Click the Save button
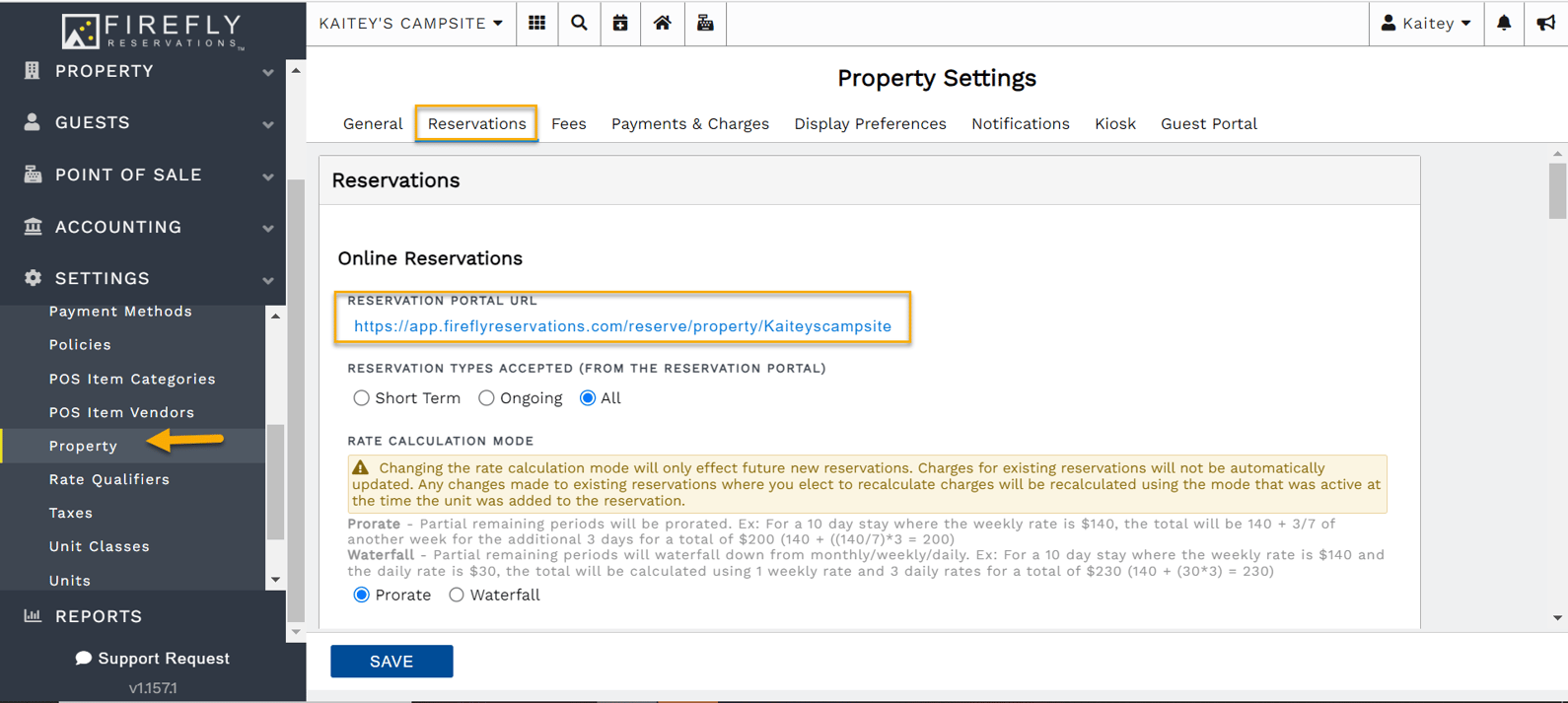This screenshot has height=703, width=1568. [392, 662]
